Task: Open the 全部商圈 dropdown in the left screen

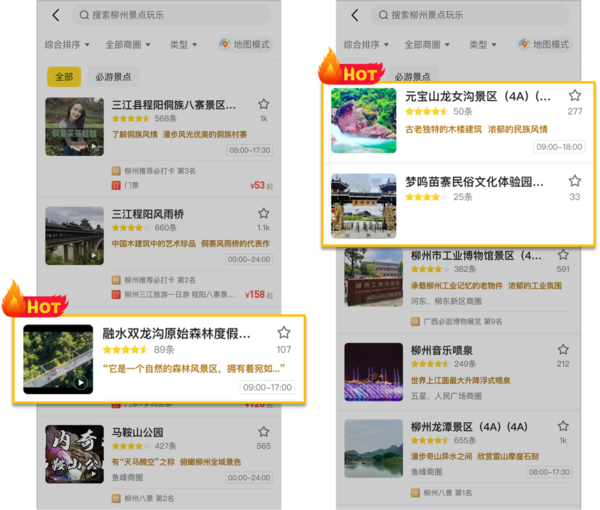Action: 126,45
